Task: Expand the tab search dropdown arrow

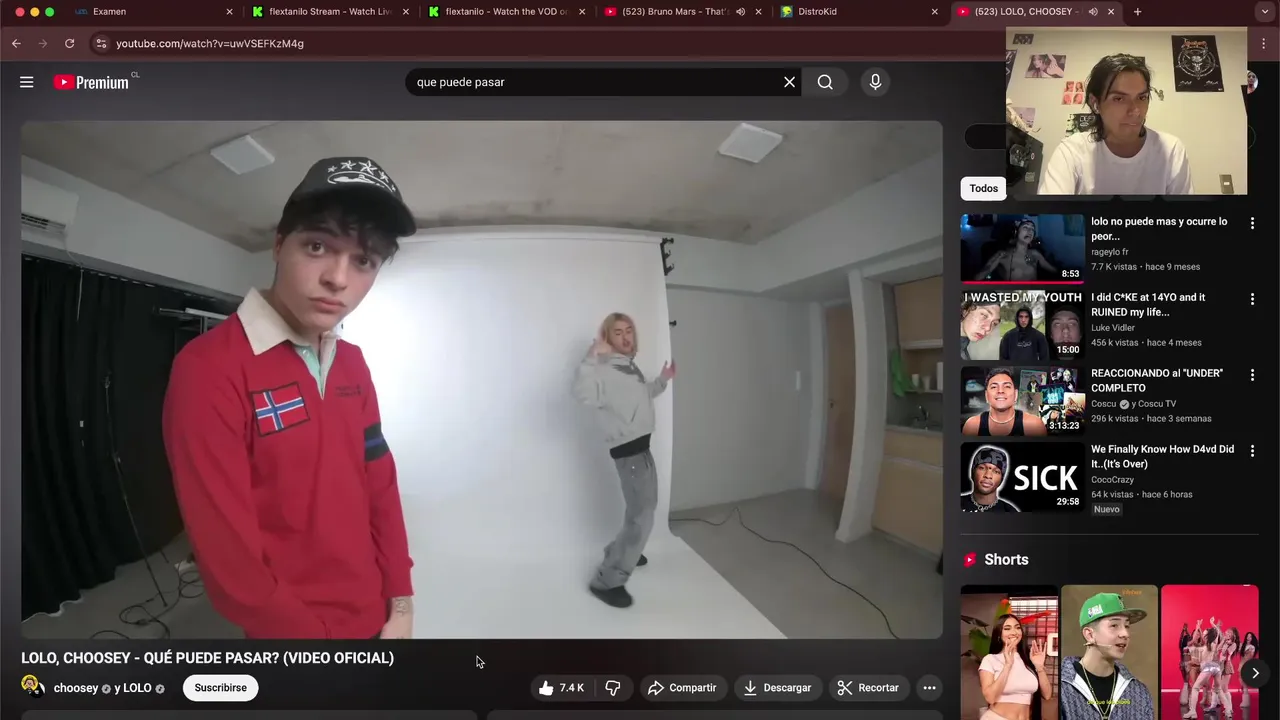Action: tap(1265, 12)
